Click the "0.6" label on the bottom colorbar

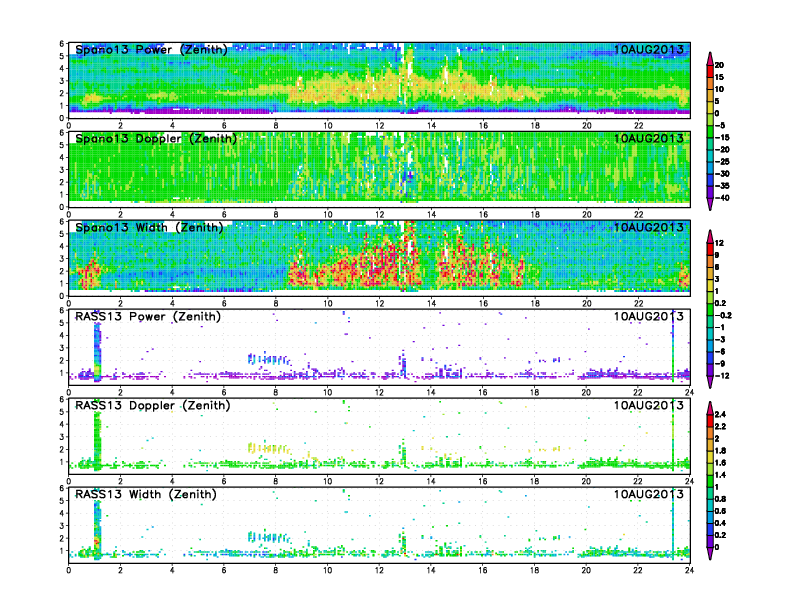(721, 511)
